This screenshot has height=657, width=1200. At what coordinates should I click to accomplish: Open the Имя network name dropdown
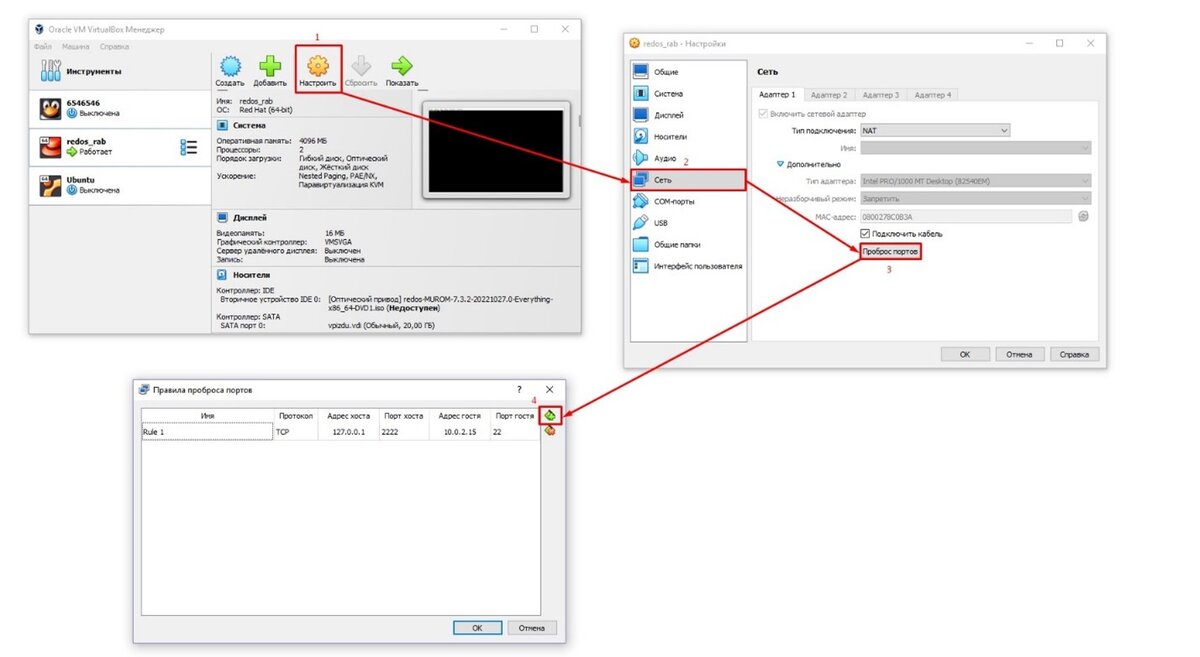point(975,148)
